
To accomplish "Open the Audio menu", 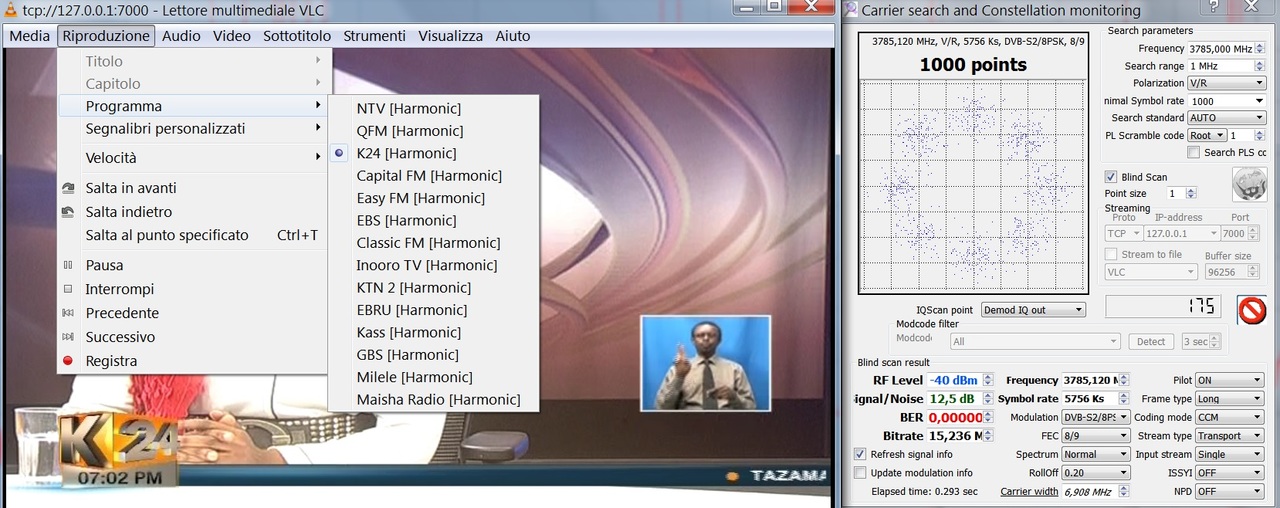I will coord(181,36).
